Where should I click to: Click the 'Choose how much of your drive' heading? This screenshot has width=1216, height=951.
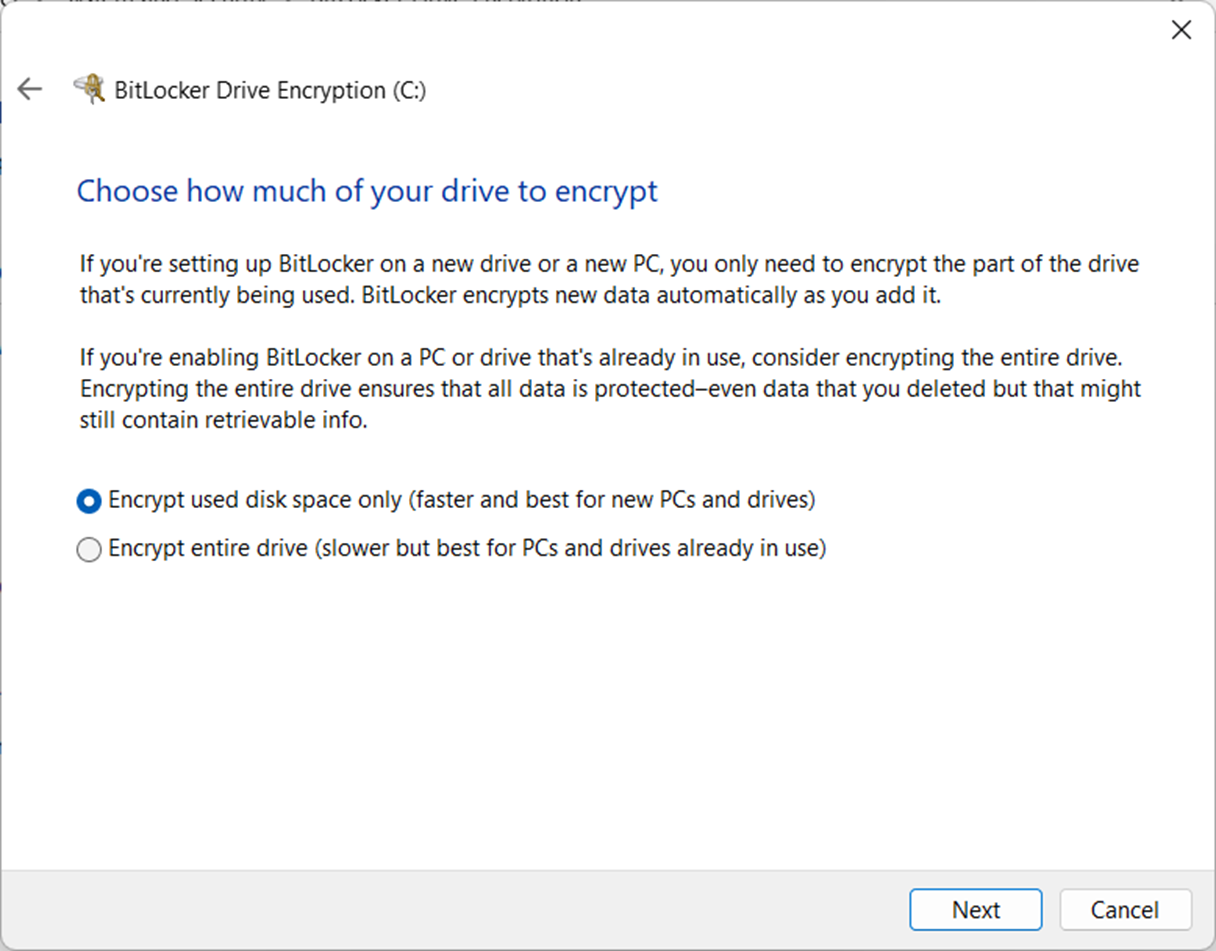(367, 191)
